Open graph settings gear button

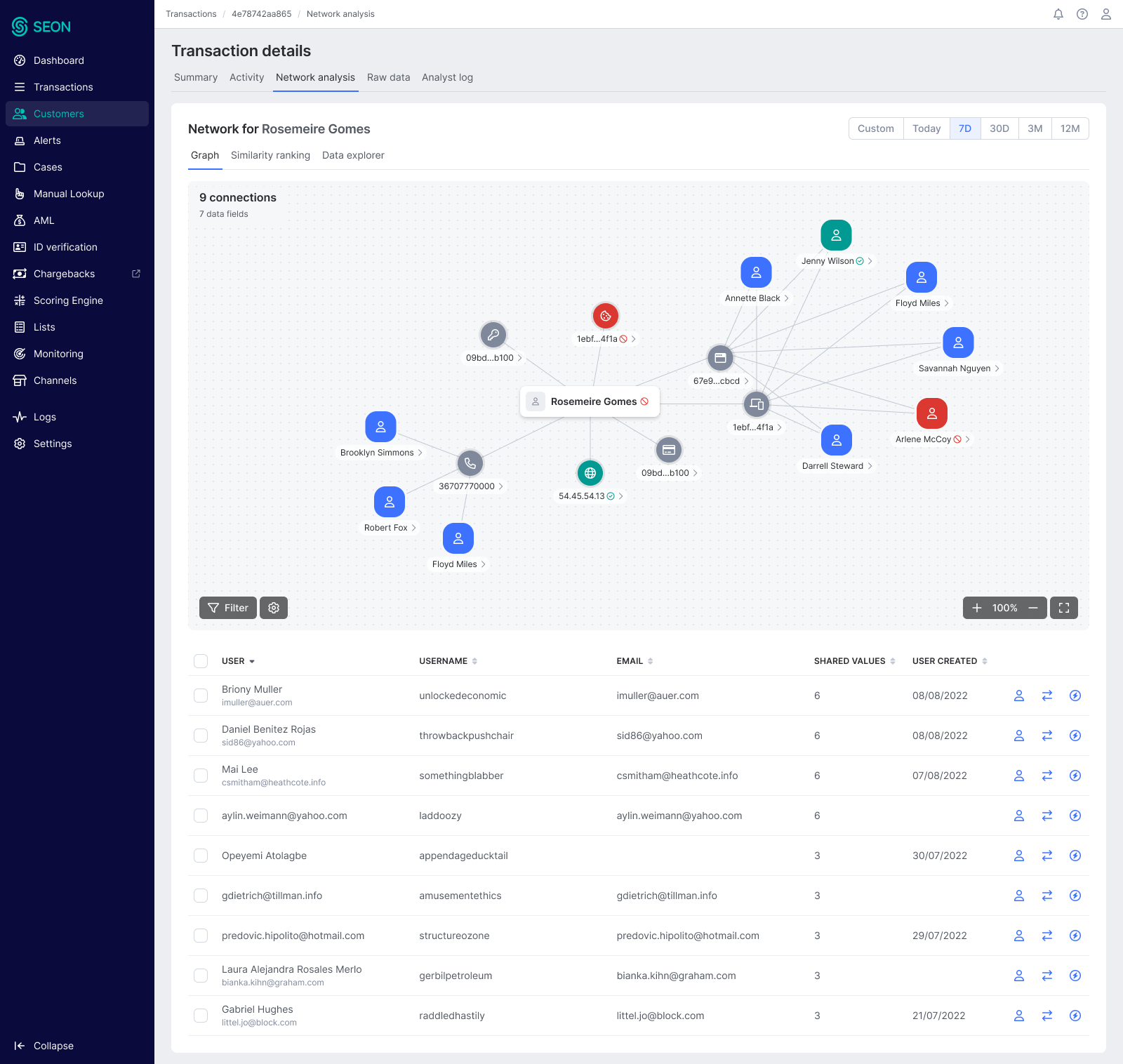coord(274,608)
